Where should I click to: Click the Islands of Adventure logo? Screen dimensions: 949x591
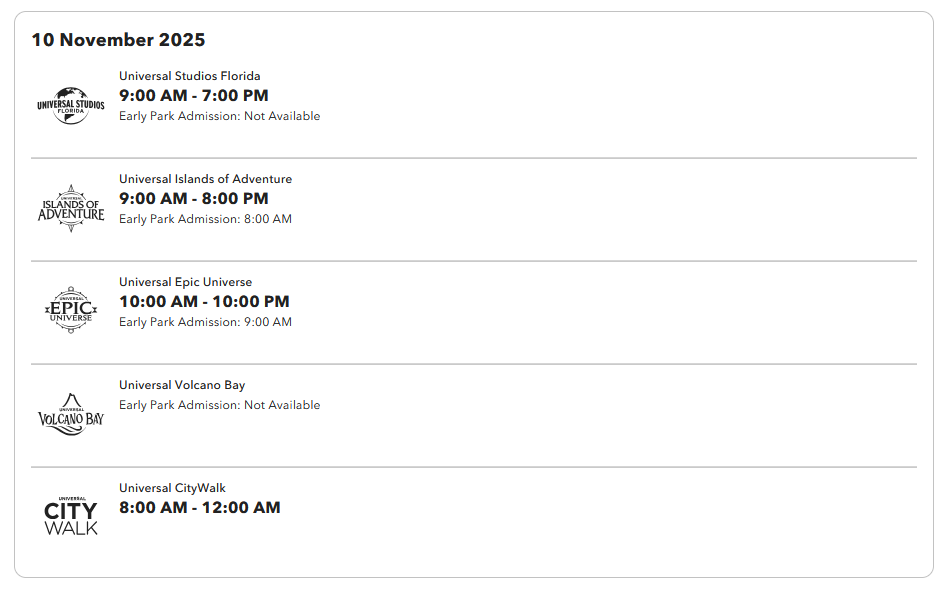tap(71, 208)
